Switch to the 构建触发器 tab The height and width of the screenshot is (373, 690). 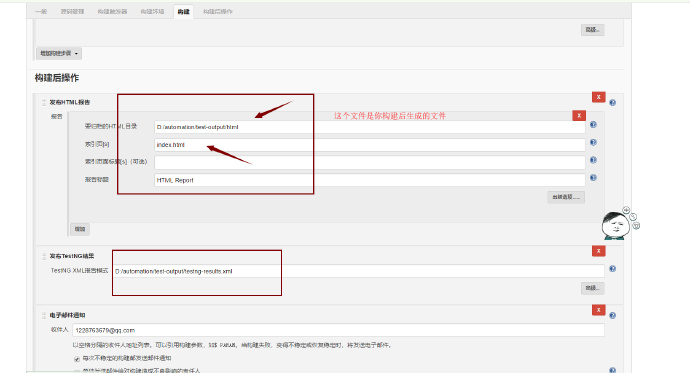112,11
